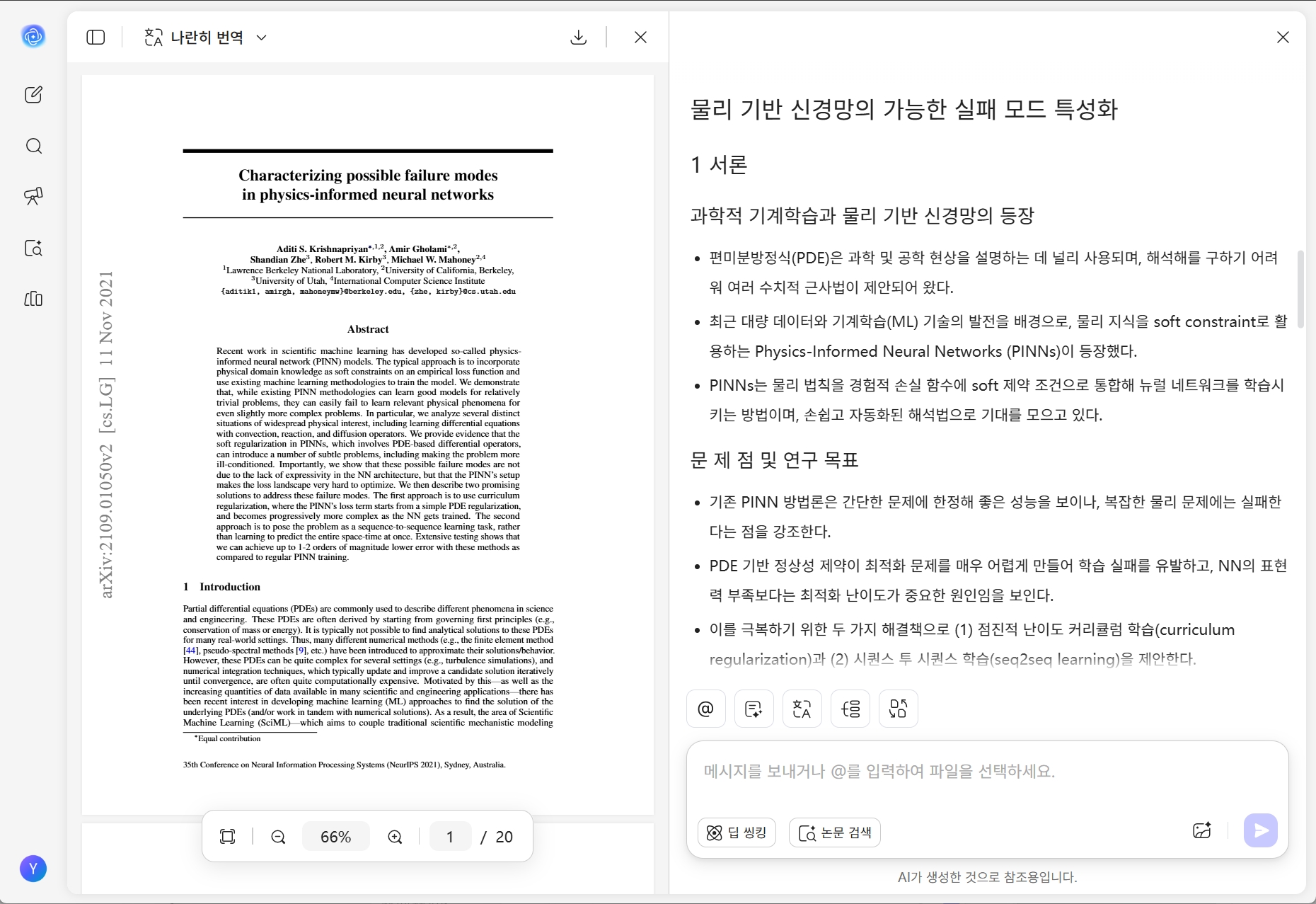Click the 'AI가 생성한 것으로 참조용입니다.' notice
The width and height of the screenshot is (1316, 904).
[x=987, y=877]
